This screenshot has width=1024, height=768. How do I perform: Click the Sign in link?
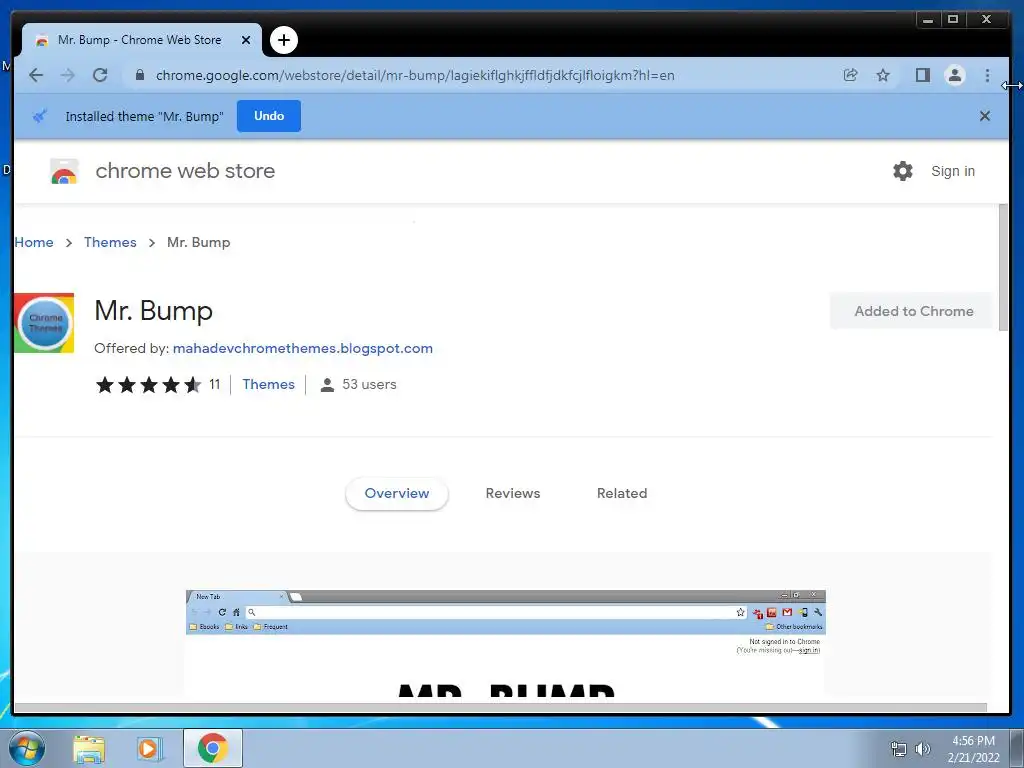pyautogui.click(x=953, y=171)
